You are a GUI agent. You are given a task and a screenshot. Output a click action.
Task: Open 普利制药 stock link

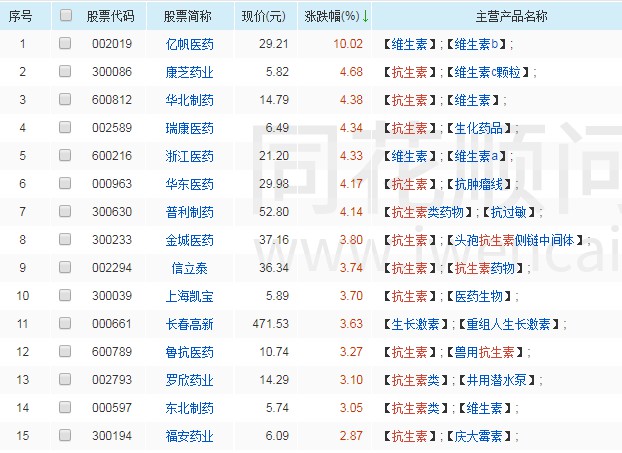tap(190, 212)
